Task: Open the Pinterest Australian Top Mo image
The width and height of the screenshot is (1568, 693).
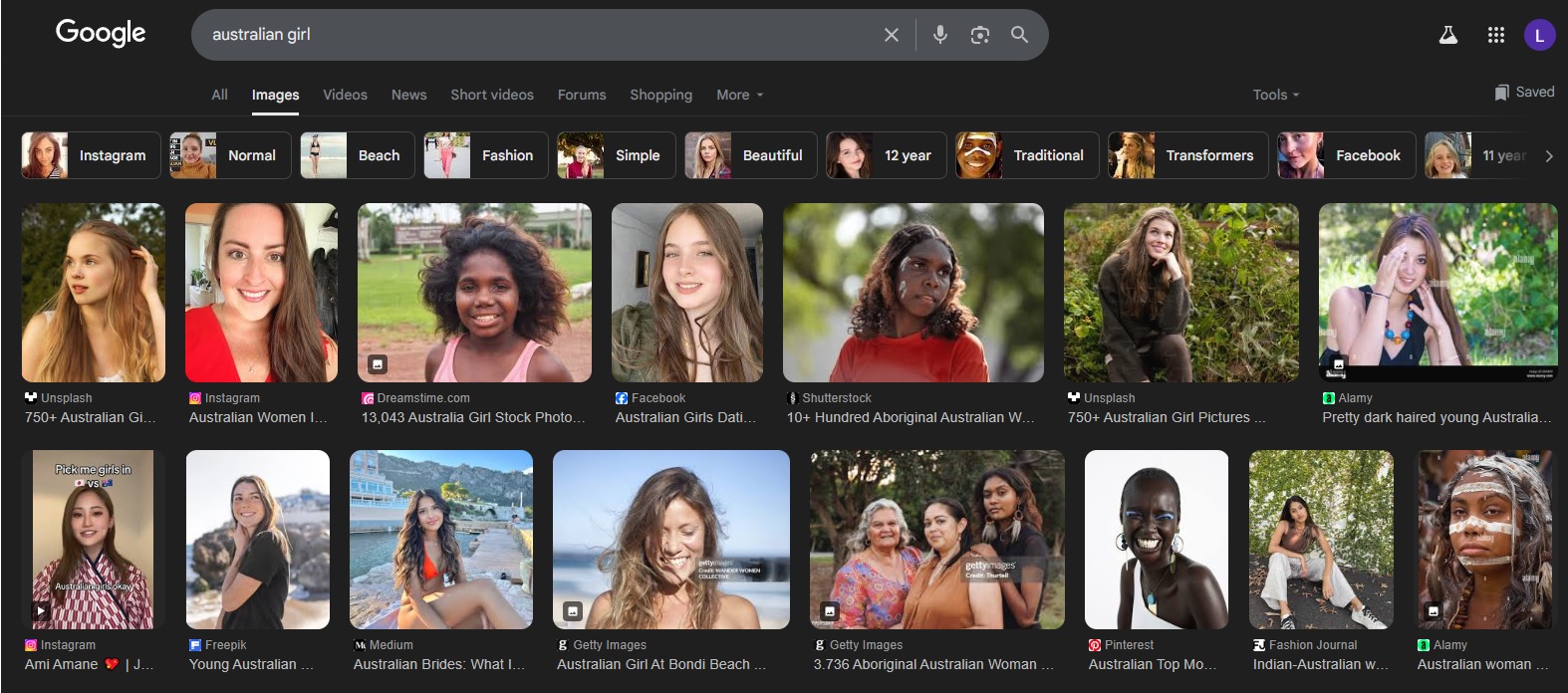Action: pos(1157,540)
